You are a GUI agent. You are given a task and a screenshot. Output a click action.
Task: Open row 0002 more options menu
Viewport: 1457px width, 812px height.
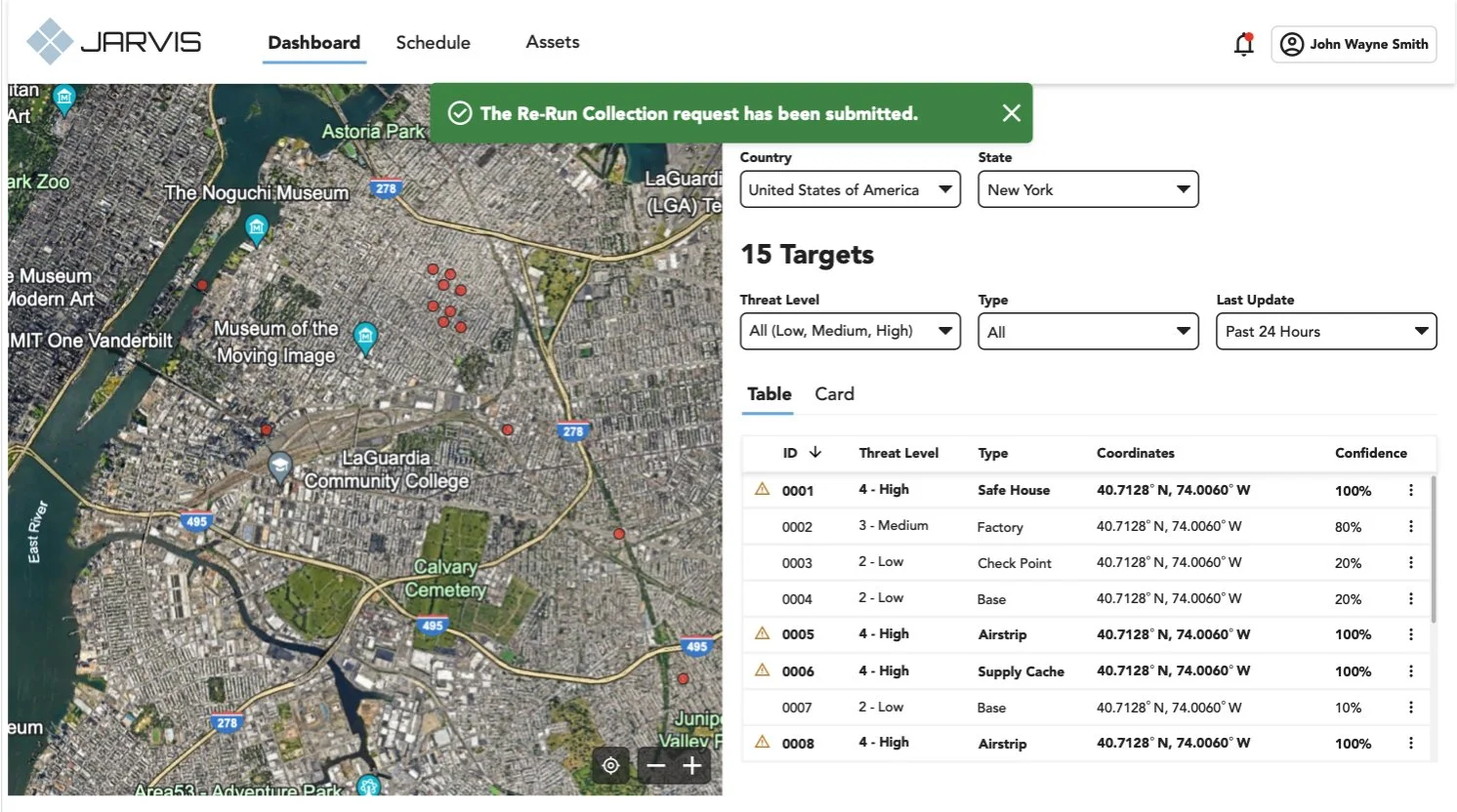1410,526
